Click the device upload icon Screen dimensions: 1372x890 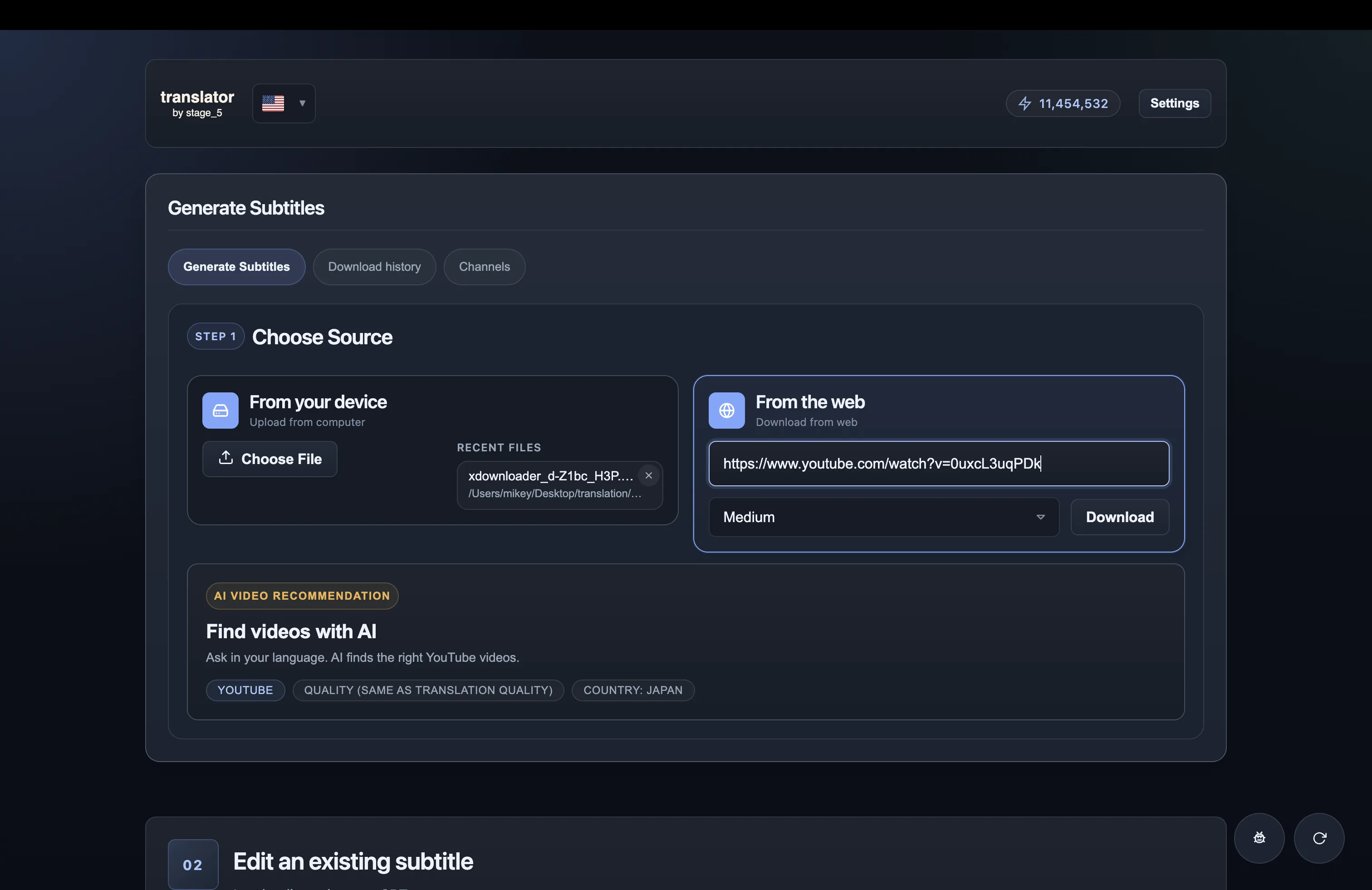(220, 411)
